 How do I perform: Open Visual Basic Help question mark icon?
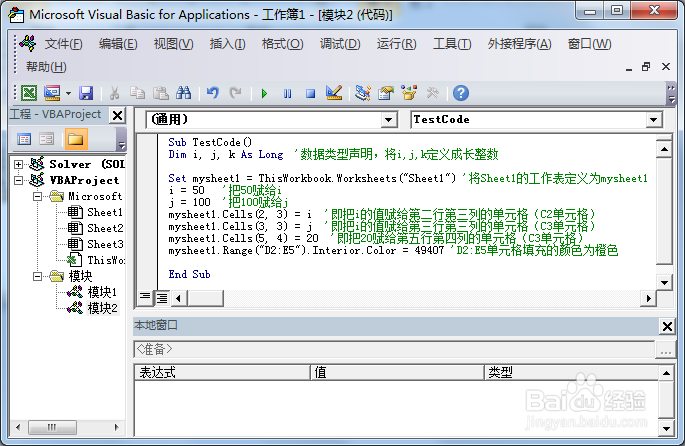point(461,93)
